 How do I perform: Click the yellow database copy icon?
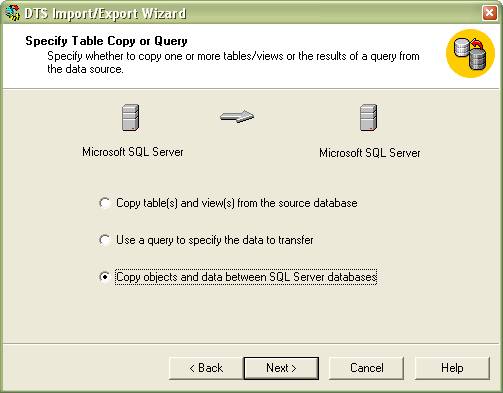[x=470, y=53]
